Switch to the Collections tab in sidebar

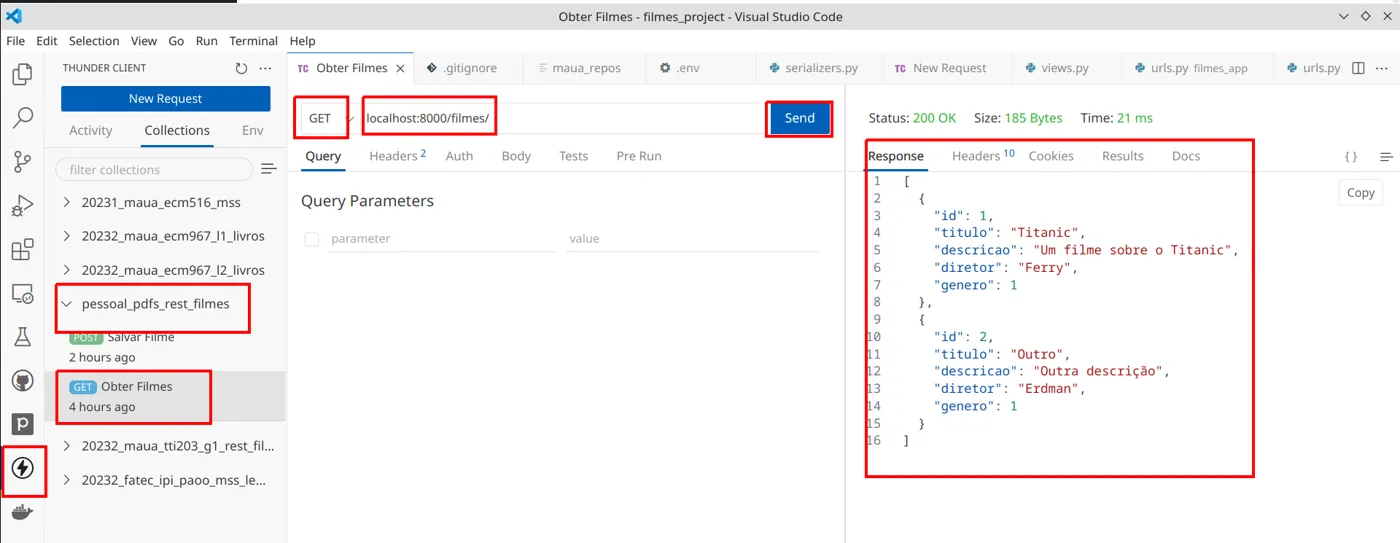[x=177, y=131]
